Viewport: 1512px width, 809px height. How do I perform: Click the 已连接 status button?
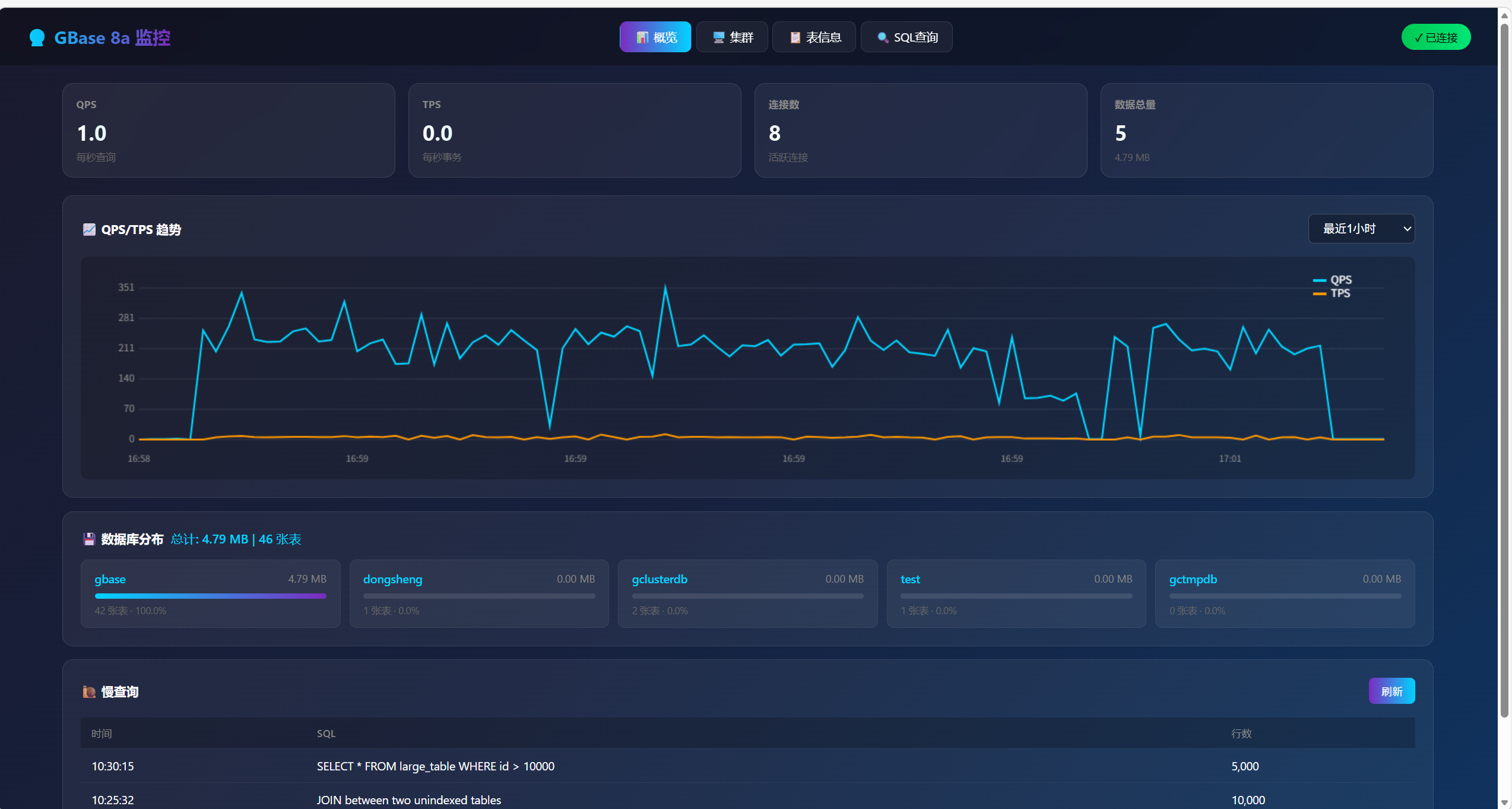click(1436, 37)
